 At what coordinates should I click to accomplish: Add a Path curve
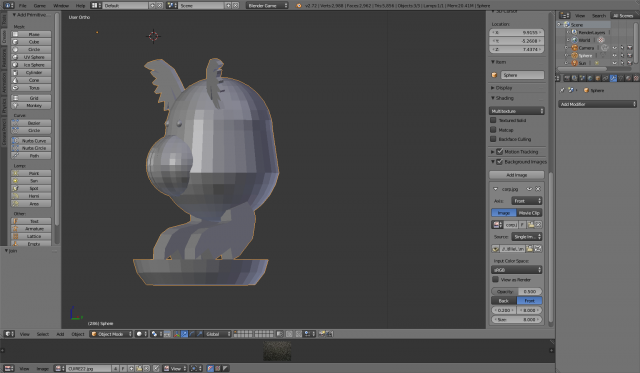[x=31, y=156]
